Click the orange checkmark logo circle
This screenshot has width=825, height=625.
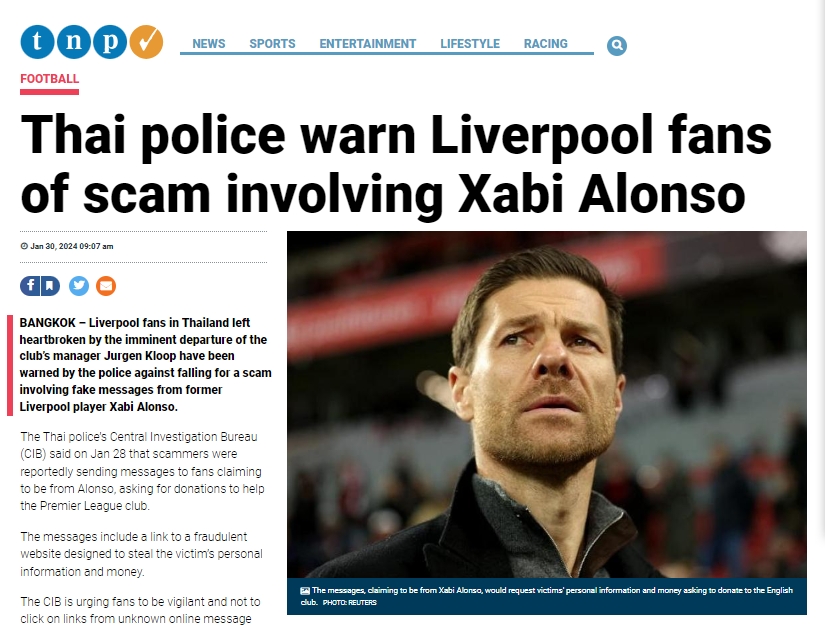pyautogui.click(x=146, y=42)
